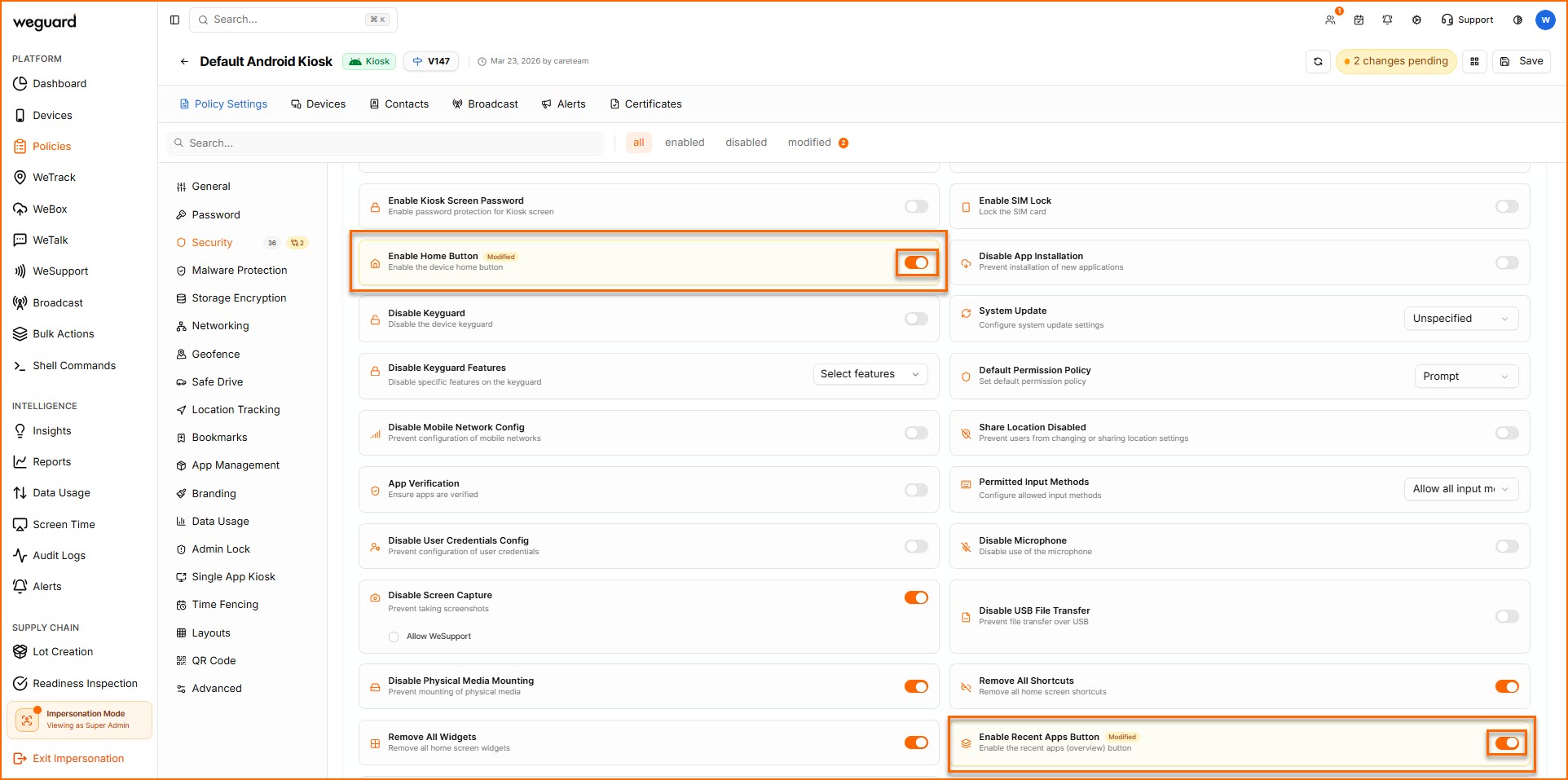Enable the Disable Microphone toggle
This screenshot has height=780, width=1568.
(x=1506, y=546)
